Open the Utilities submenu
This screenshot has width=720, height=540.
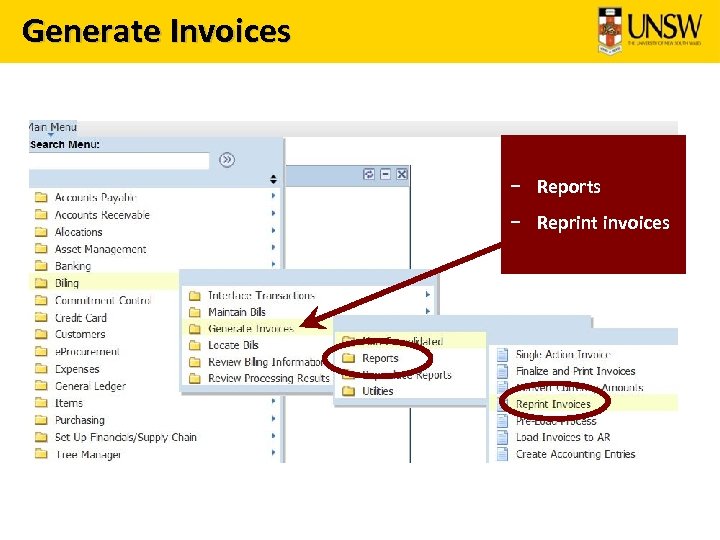377,391
